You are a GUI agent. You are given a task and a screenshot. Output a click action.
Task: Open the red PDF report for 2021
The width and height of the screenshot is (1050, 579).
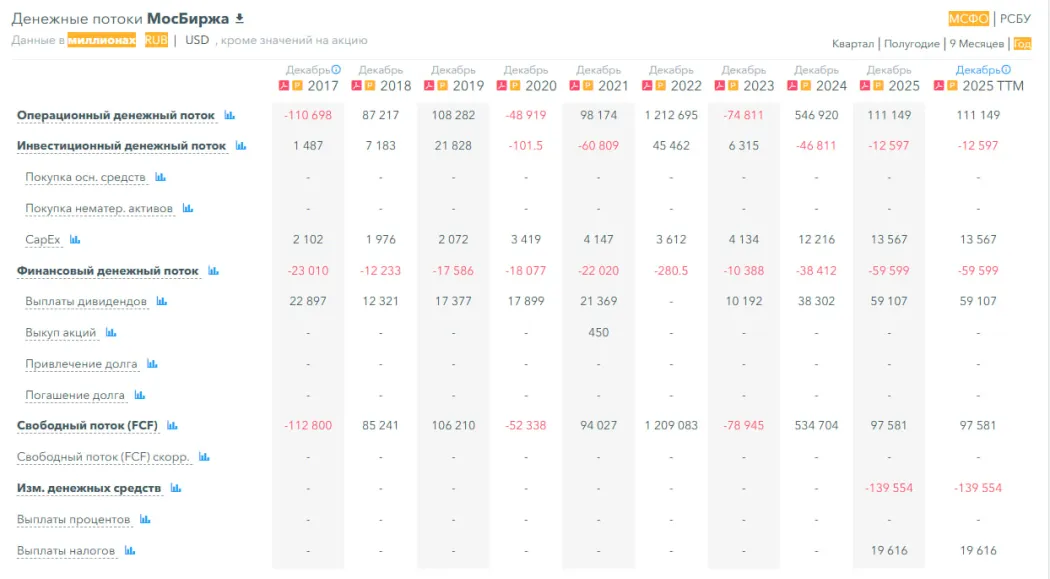574,86
